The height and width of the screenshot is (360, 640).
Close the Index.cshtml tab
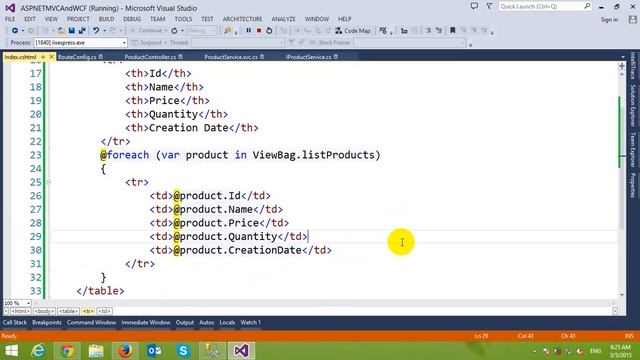pos(51,57)
